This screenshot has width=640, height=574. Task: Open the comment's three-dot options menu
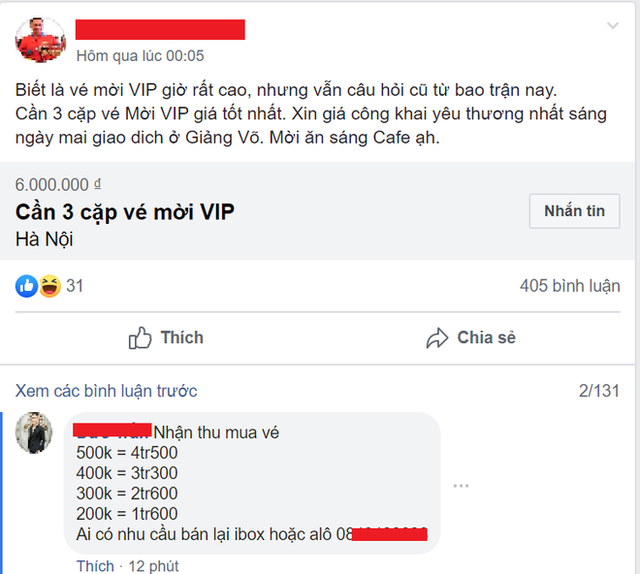(461, 485)
